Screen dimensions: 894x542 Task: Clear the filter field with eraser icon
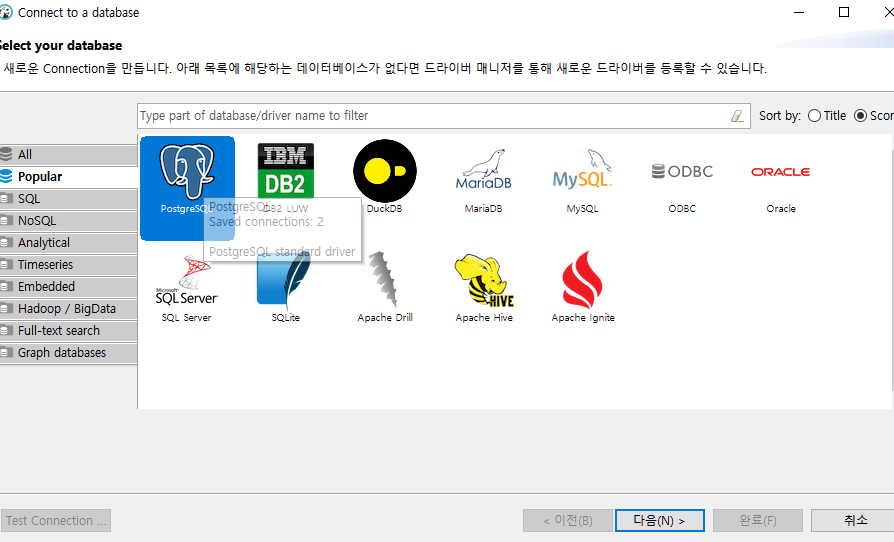[x=737, y=116]
